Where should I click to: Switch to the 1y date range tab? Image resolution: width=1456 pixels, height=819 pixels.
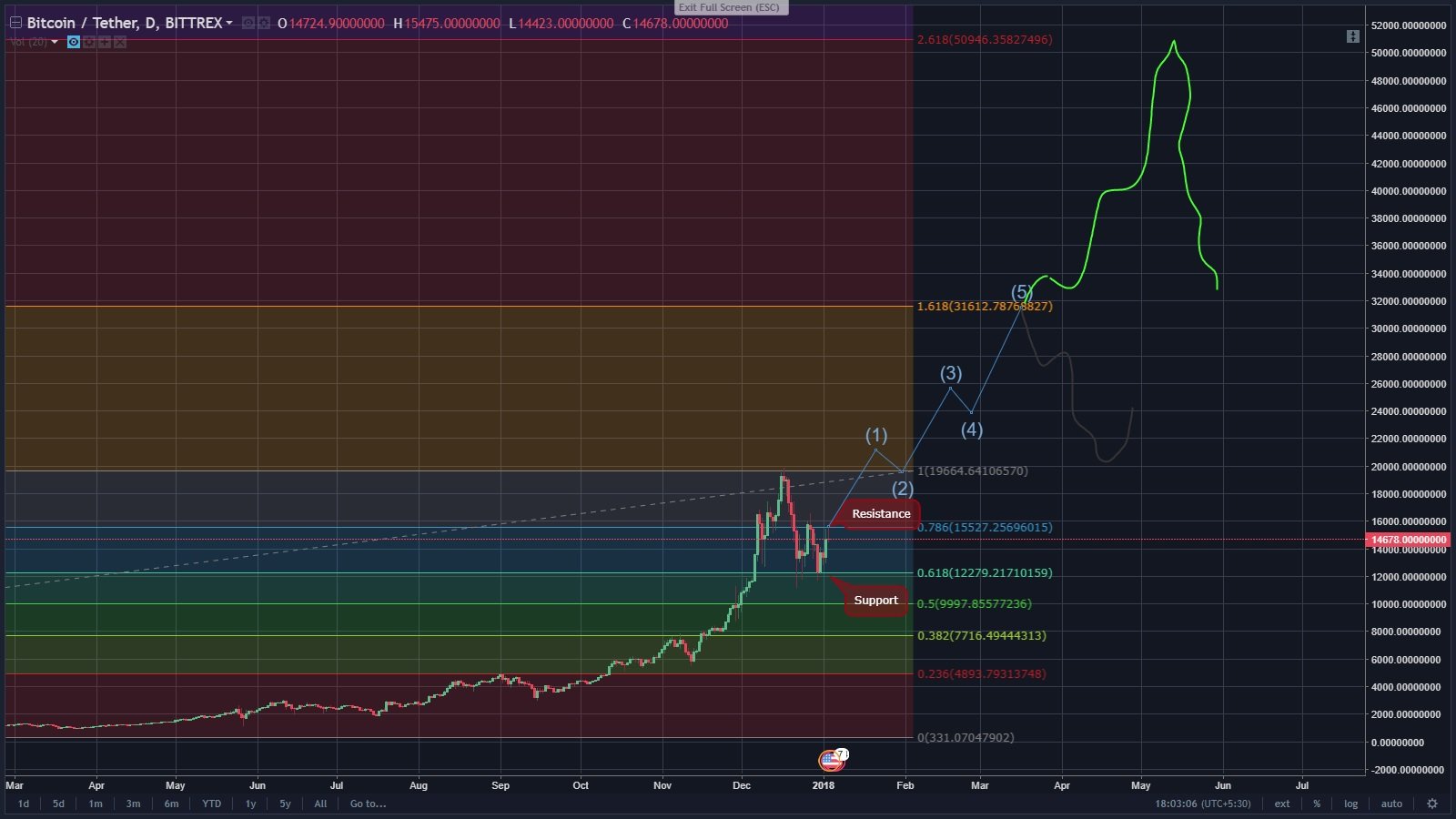tap(250, 804)
